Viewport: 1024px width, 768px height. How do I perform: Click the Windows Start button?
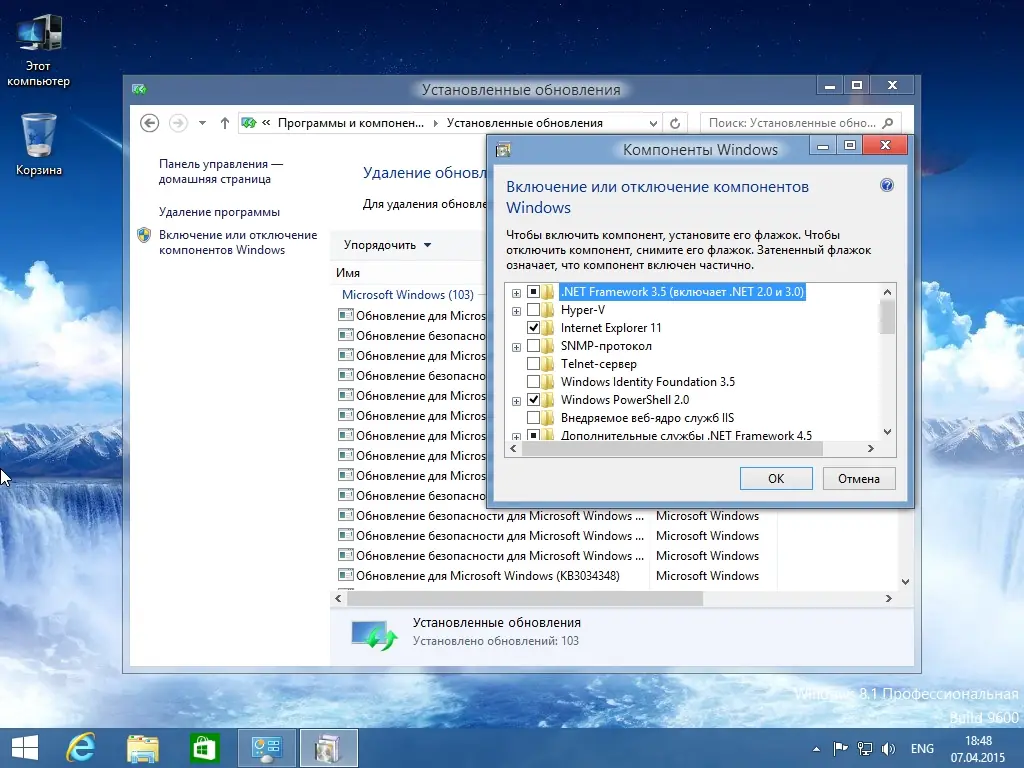pos(25,748)
